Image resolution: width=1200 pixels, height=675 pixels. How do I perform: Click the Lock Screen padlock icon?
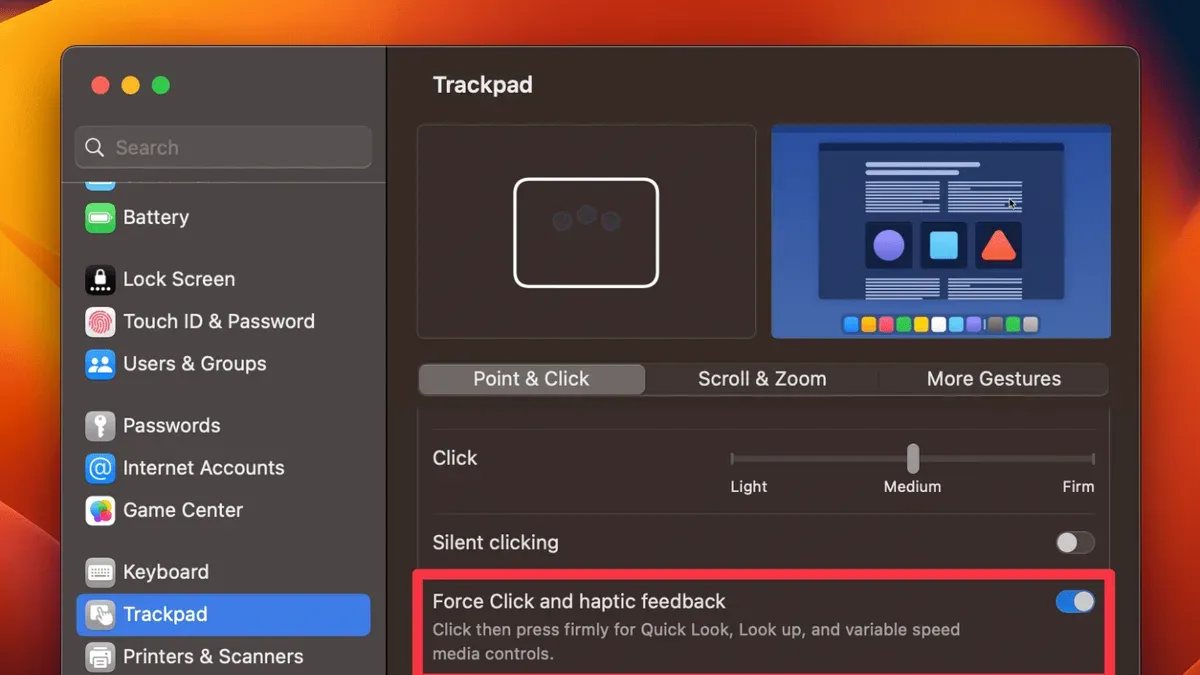100,279
